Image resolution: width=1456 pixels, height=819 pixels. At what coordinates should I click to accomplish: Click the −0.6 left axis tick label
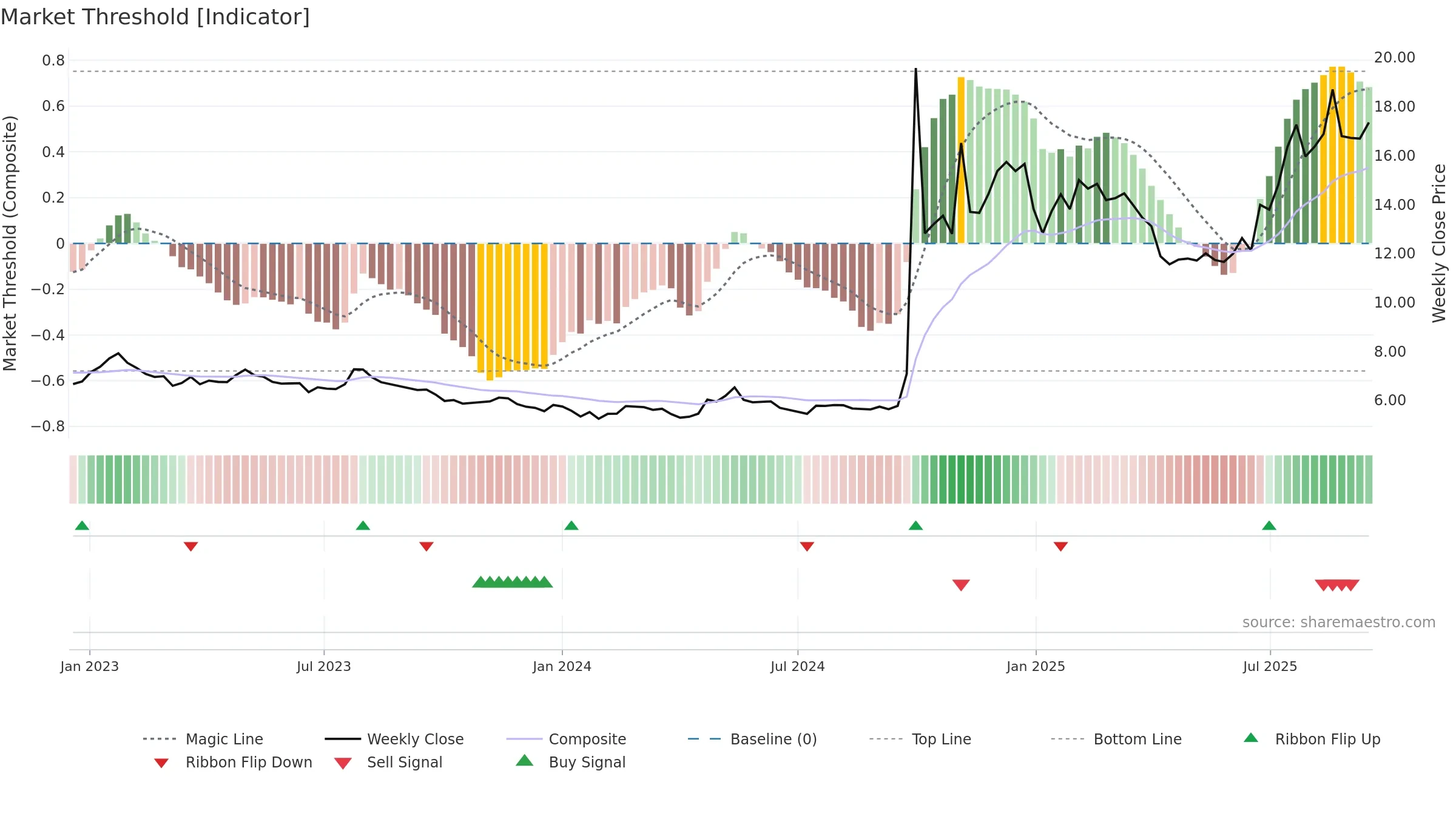48,381
